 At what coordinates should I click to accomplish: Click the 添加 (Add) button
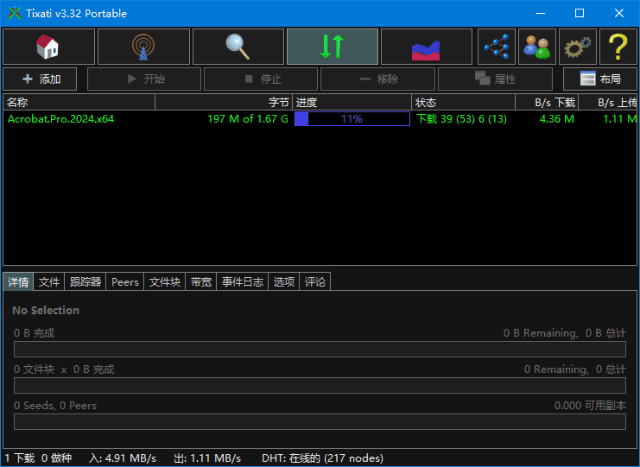tap(42, 79)
